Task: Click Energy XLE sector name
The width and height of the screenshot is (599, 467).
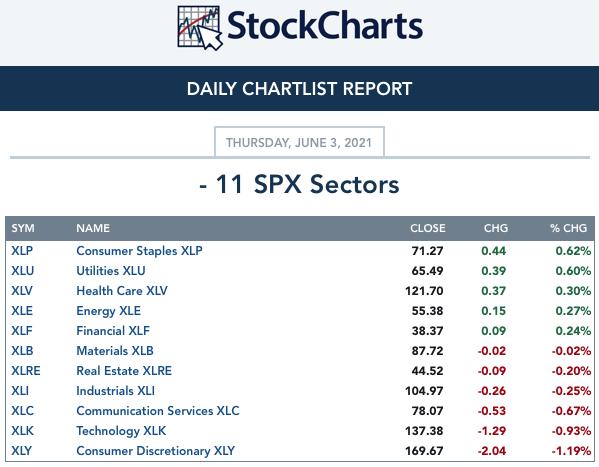Action: [108, 311]
